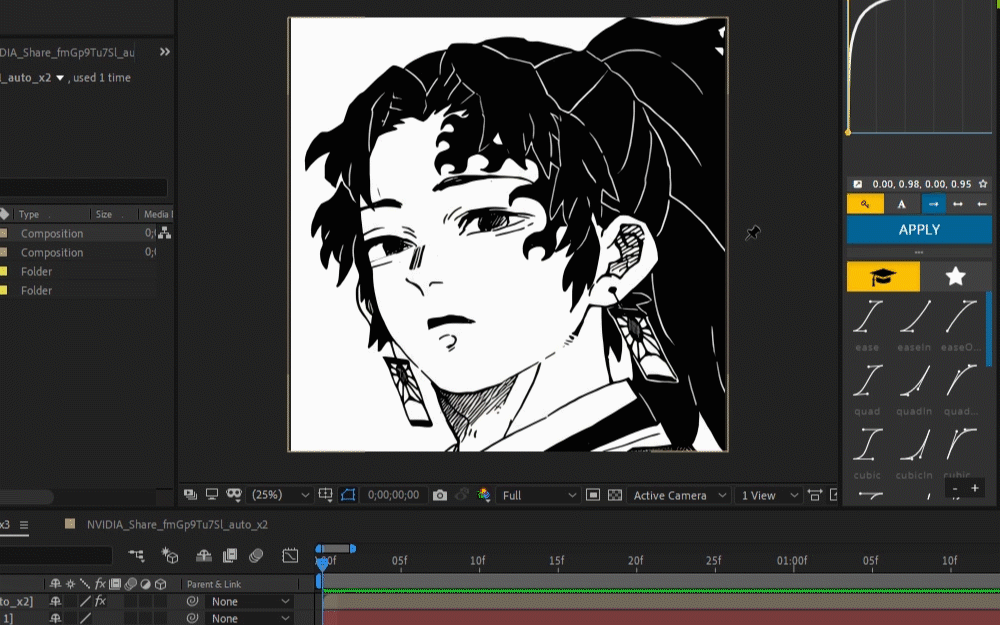Image resolution: width=1000 pixels, height=625 pixels.
Task: Select the left-arrow direction button
Action: coord(982,204)
